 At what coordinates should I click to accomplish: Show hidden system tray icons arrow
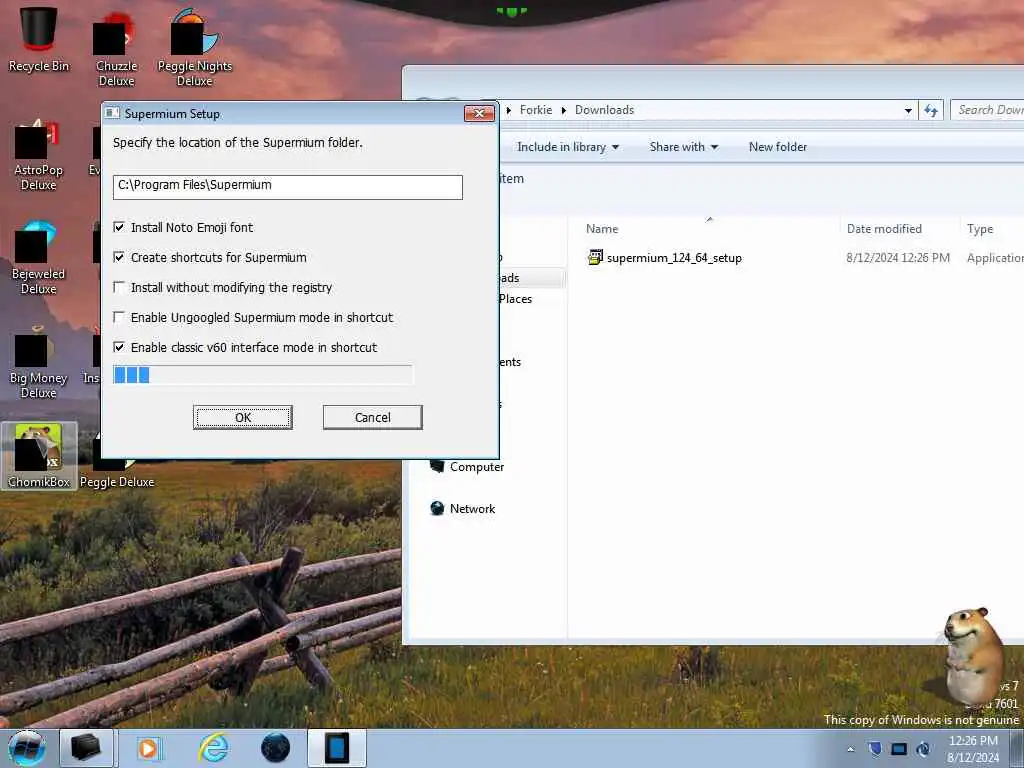(x=850, y=749)
